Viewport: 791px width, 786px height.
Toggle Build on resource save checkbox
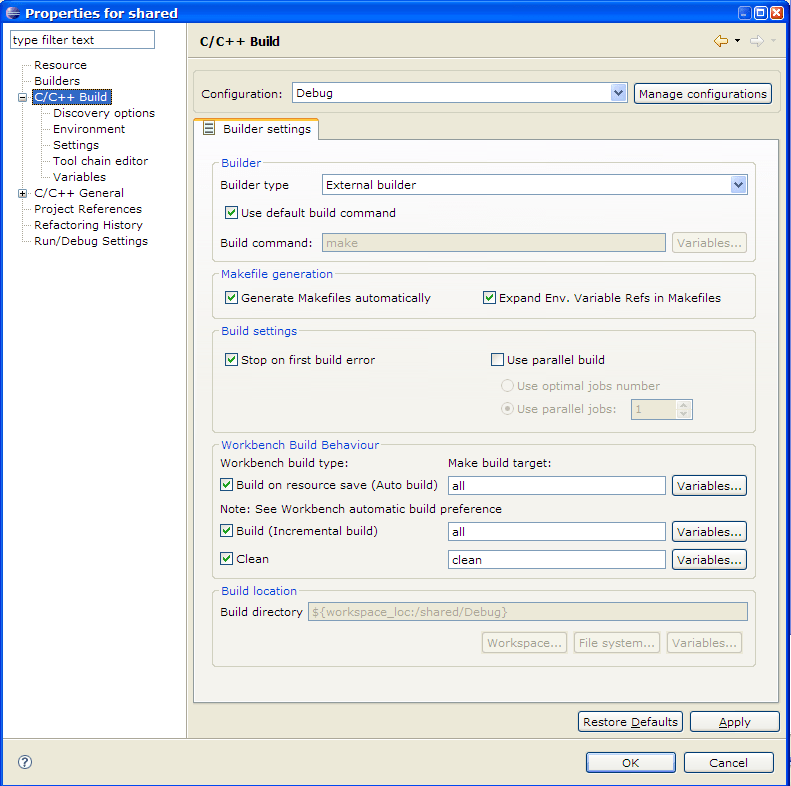coord(227,485)
